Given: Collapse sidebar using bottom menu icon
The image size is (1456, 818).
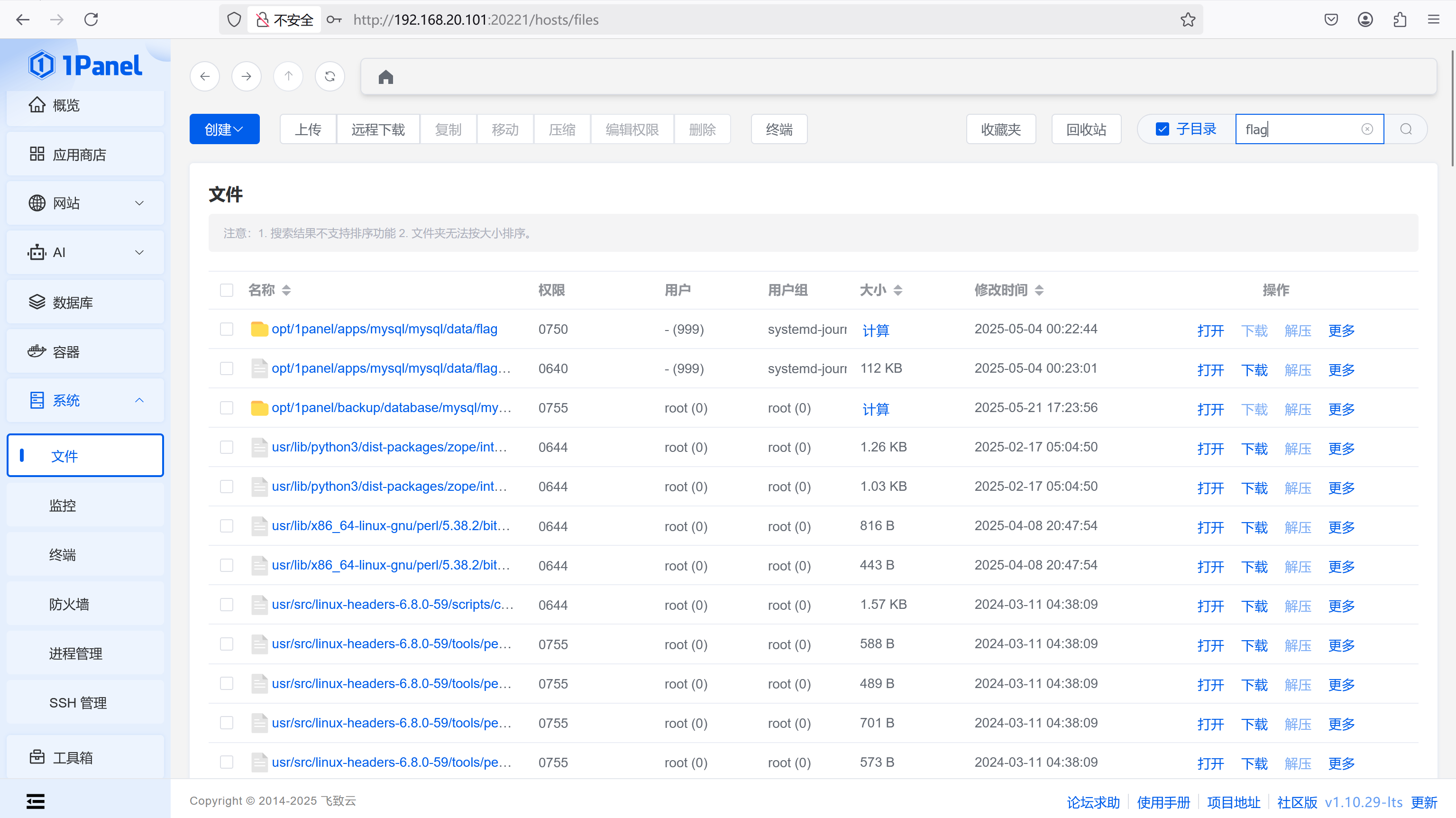Looking at the screenshot, I should tap(35, 801).
